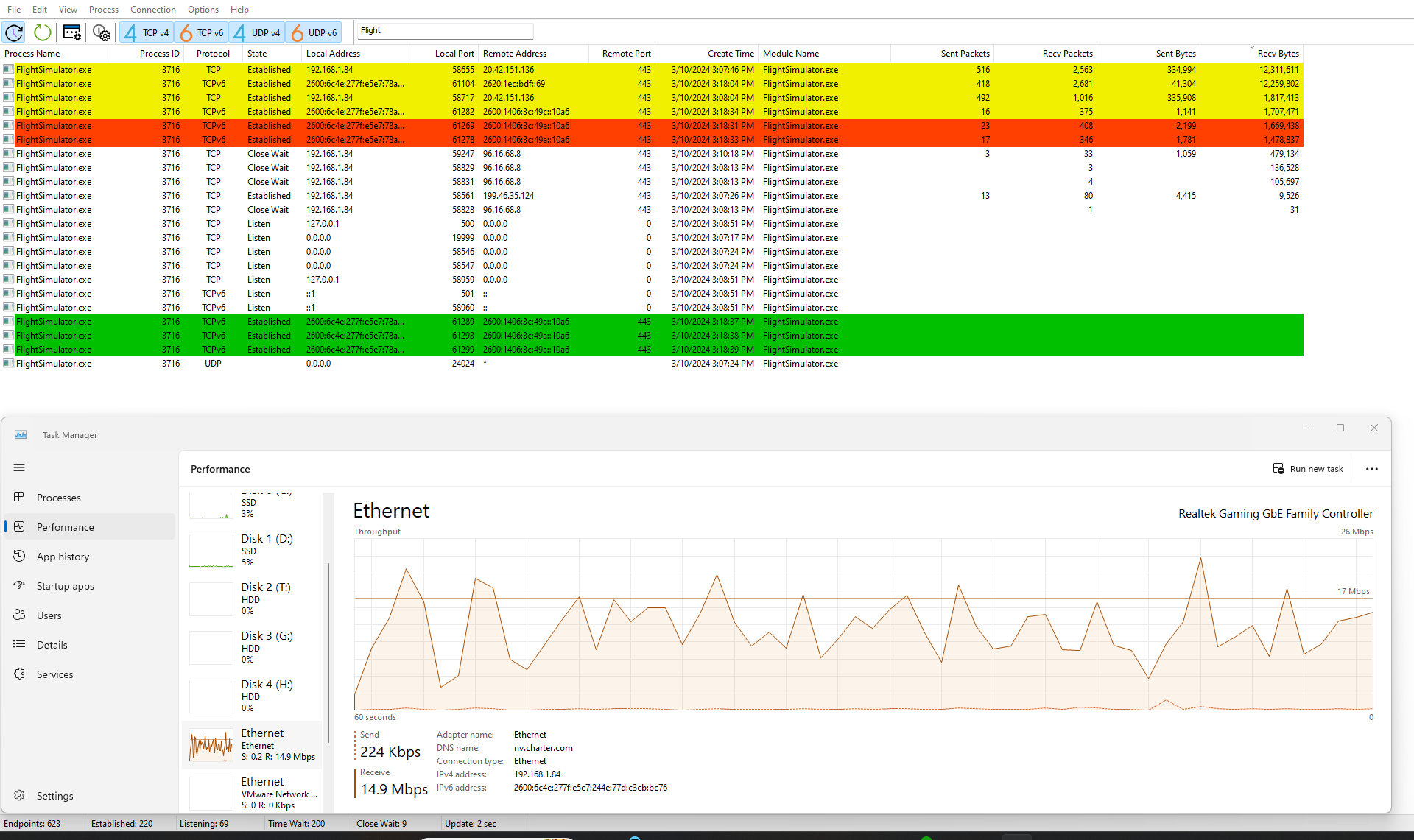Screen dimensions: 1414x840
Task: Toggle the UDP v6 filter
Action: (x=314, y=32)
